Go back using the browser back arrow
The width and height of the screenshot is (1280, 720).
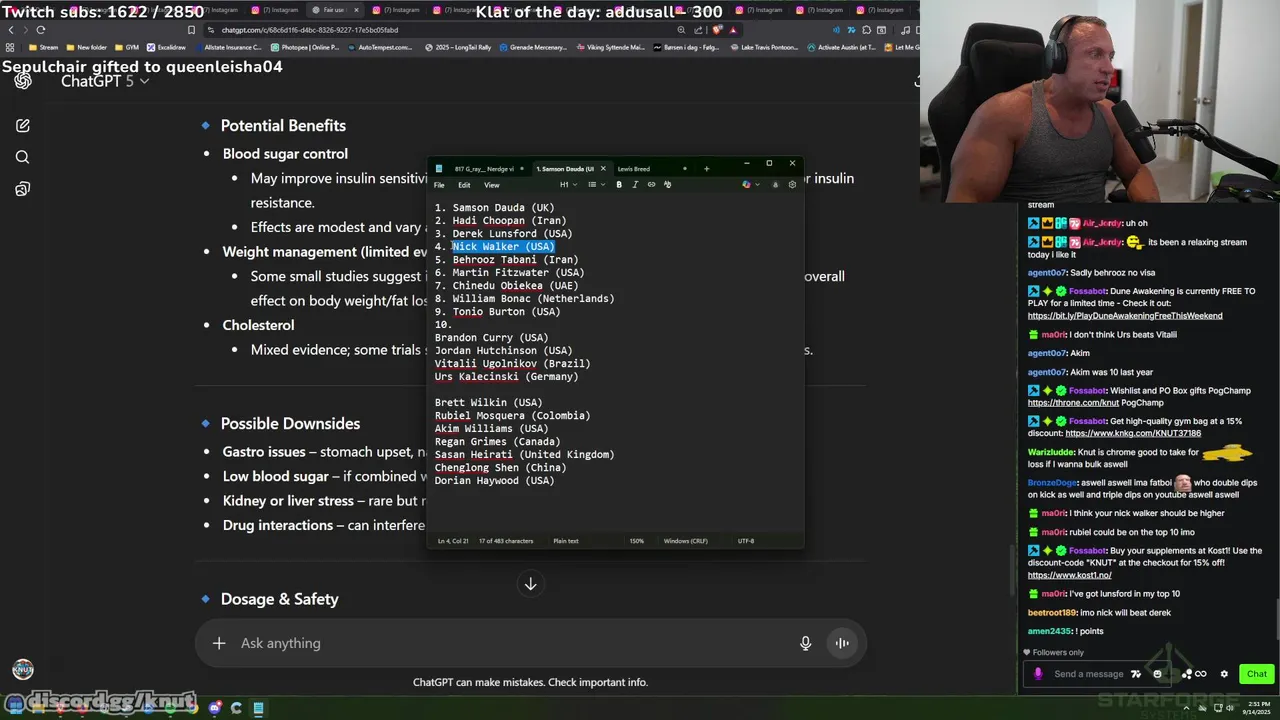pyautogui.click(x=11, y=30)
